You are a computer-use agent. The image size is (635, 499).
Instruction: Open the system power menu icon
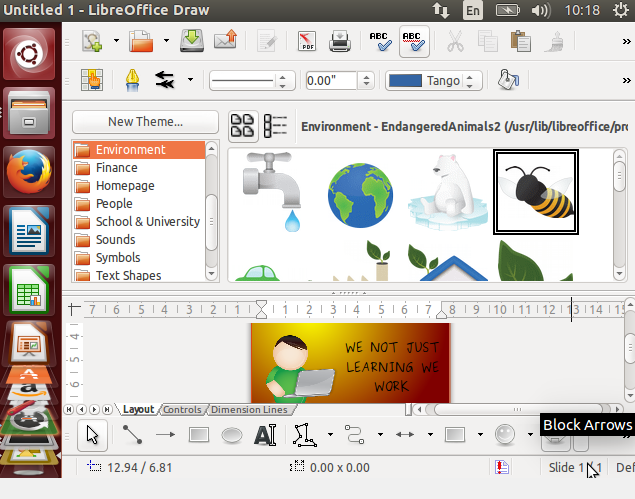(620, 10)
